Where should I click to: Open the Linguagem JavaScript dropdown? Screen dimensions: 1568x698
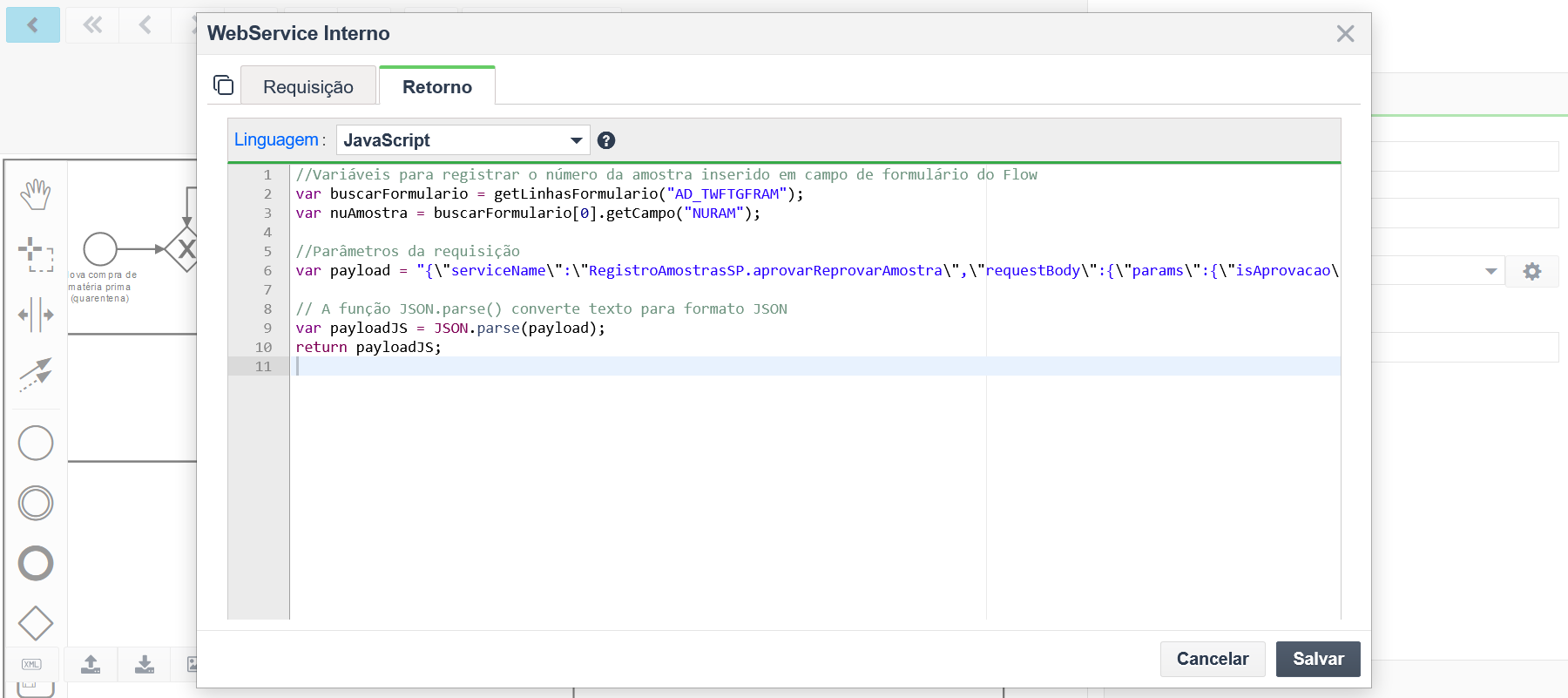click(x=463, y=140)
